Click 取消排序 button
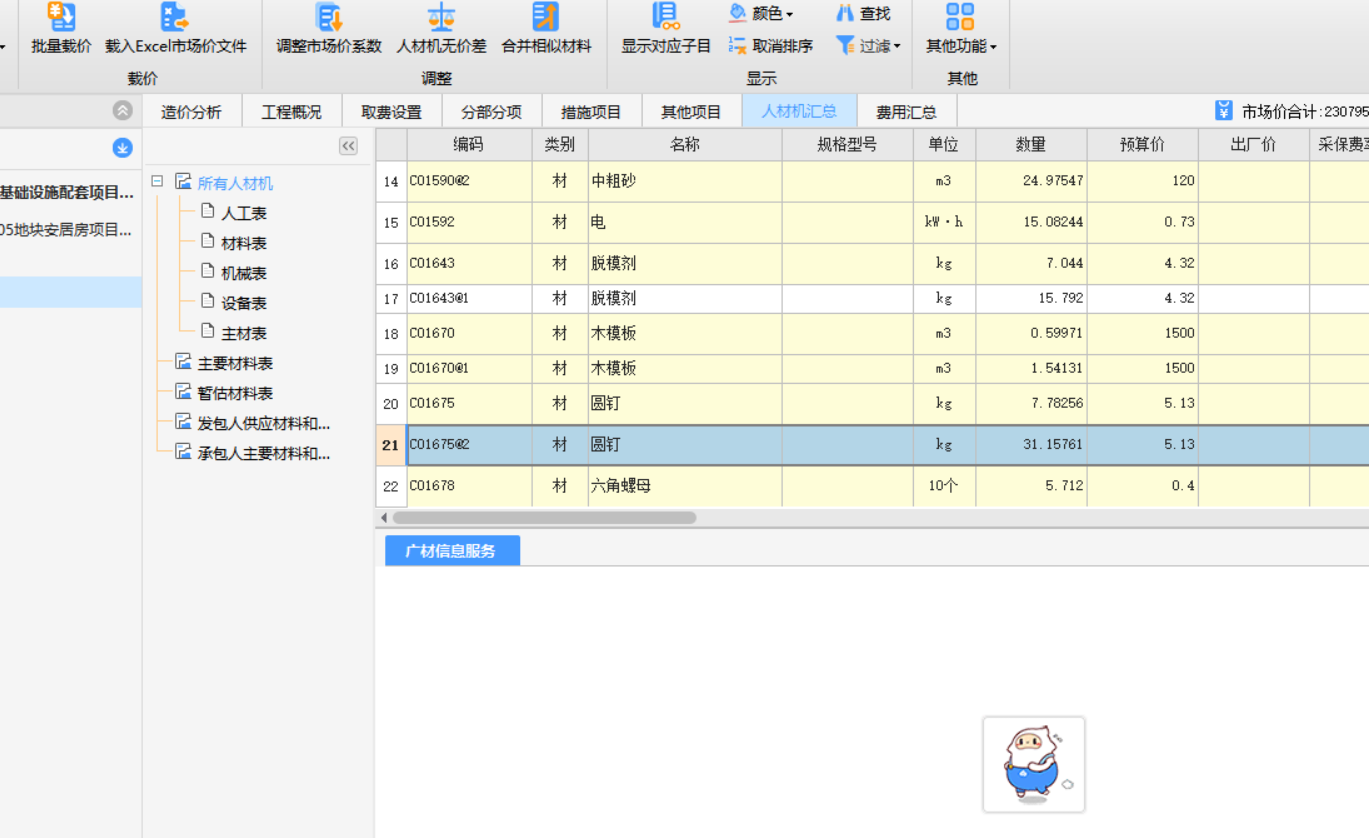This screenshot has width=1369, height=838. tap(771, 46)
